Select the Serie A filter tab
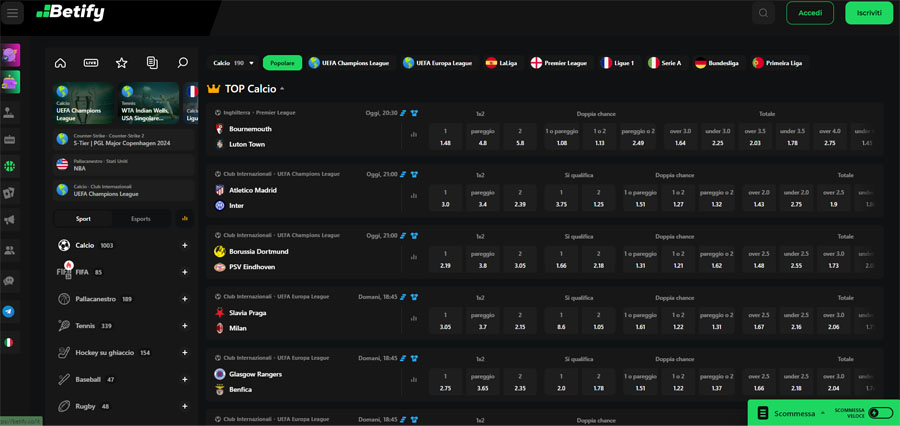Image resolution: width=900 pixels, height=426 pixels. pos(665,63)
